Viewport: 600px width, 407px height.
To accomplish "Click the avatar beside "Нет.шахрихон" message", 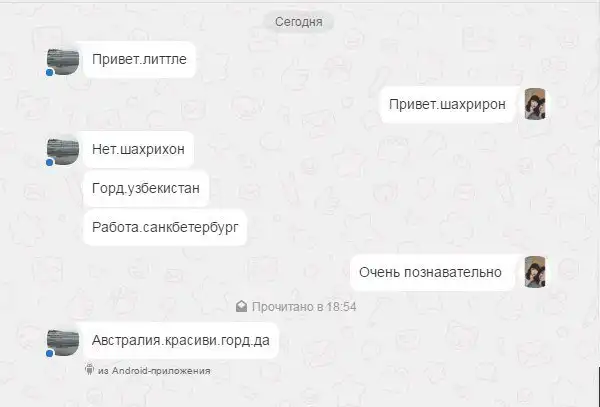I will click(x=63, y=151).
